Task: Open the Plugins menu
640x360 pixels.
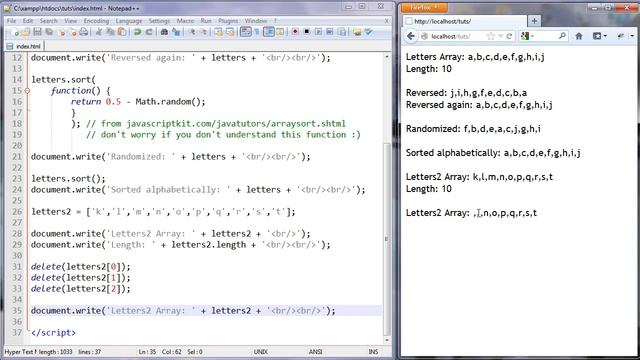Action: pyautogui.click(x=228, y=21)
